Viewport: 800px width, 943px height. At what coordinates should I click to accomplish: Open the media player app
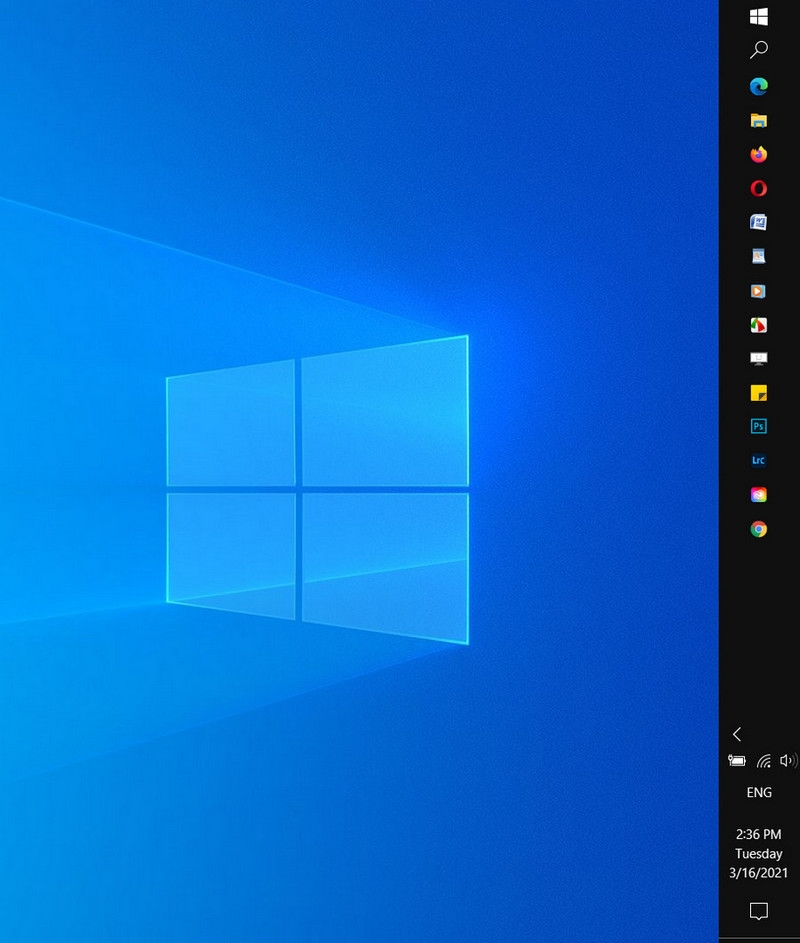[758, 290]
